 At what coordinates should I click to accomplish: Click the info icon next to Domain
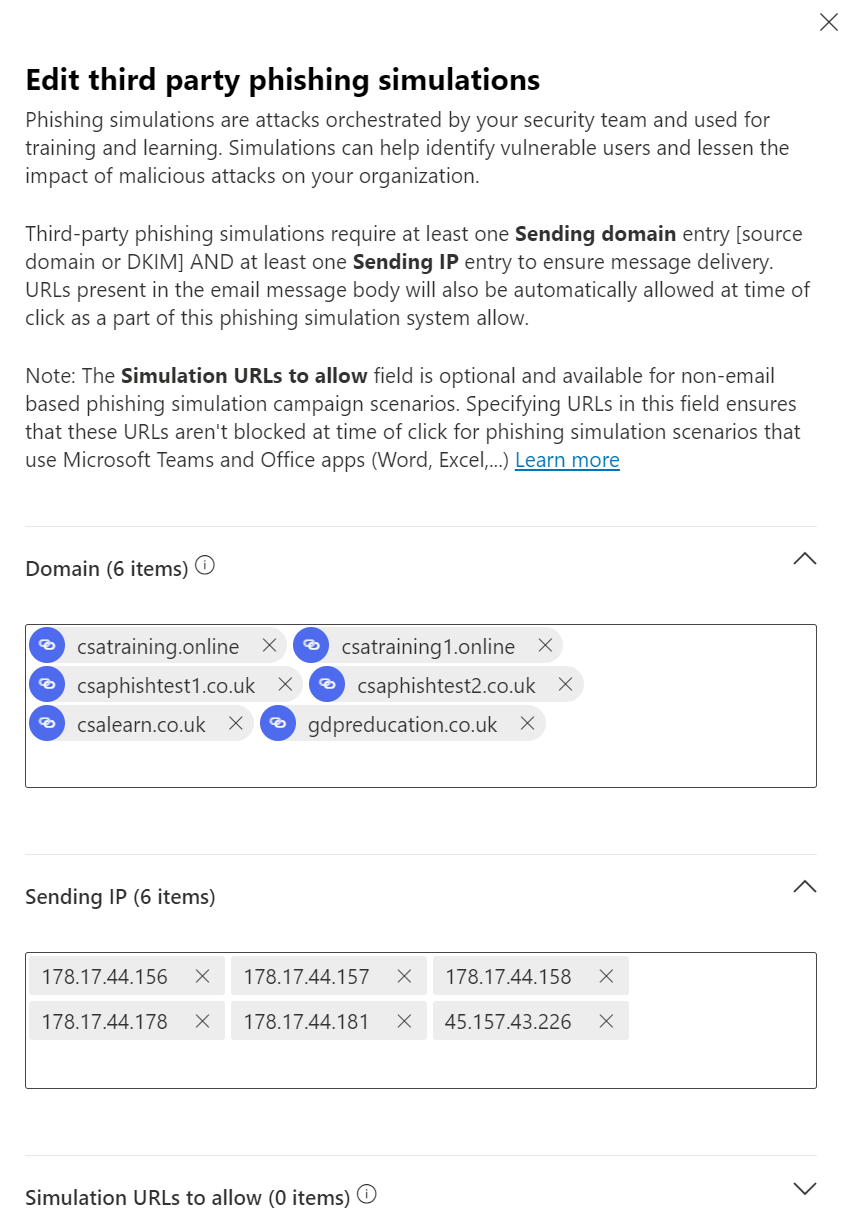click(204, 565)
